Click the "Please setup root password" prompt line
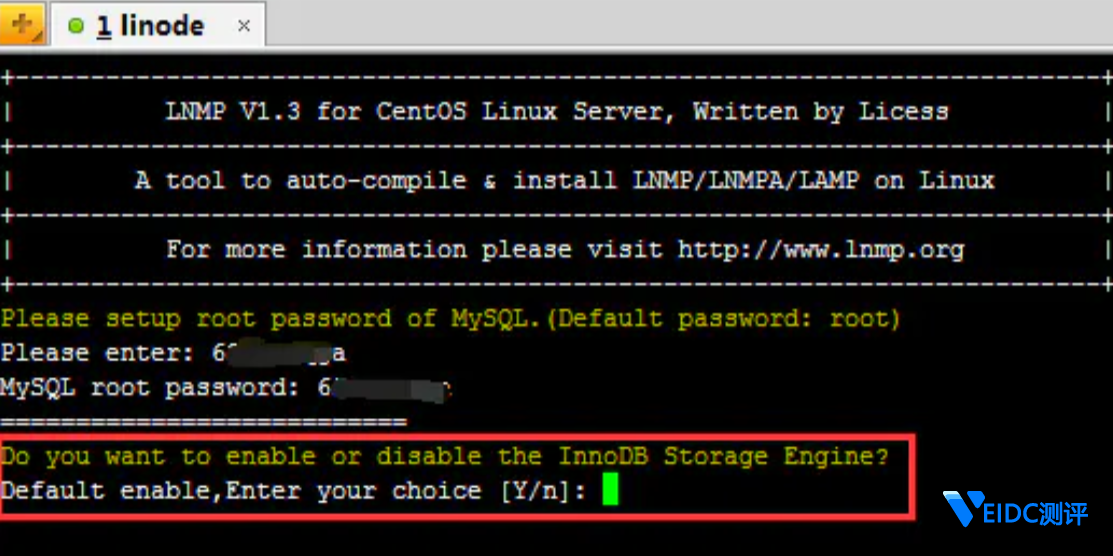1113x556 pixels. [450, 319]
